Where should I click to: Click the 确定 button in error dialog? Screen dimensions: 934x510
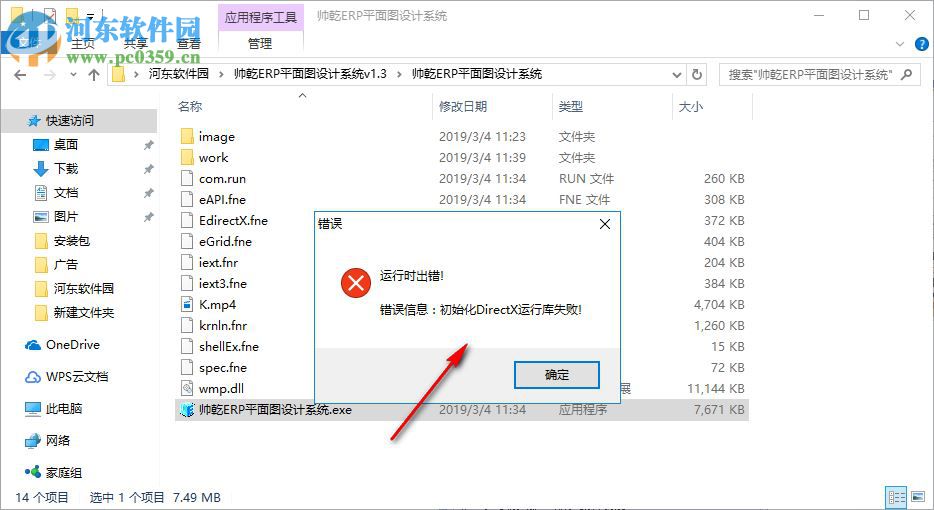pos(556,375)
